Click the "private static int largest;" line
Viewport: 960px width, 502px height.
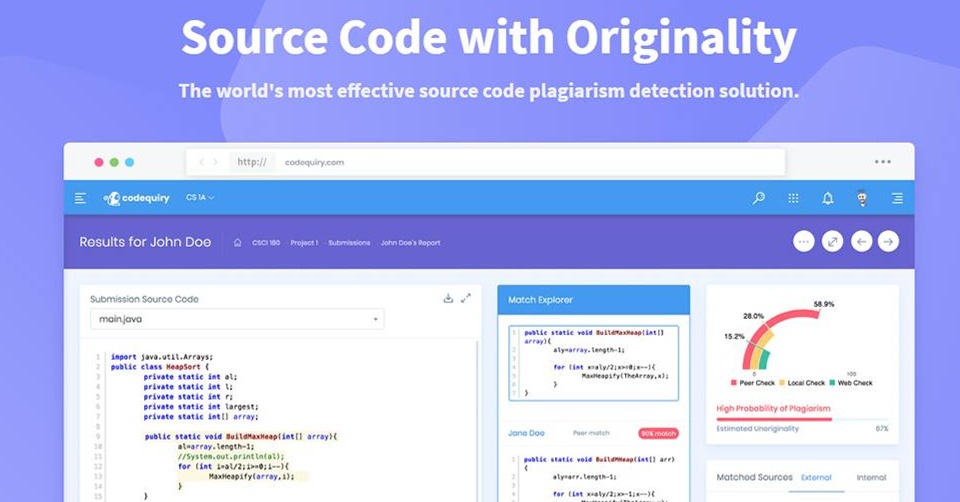click(201, 406)
